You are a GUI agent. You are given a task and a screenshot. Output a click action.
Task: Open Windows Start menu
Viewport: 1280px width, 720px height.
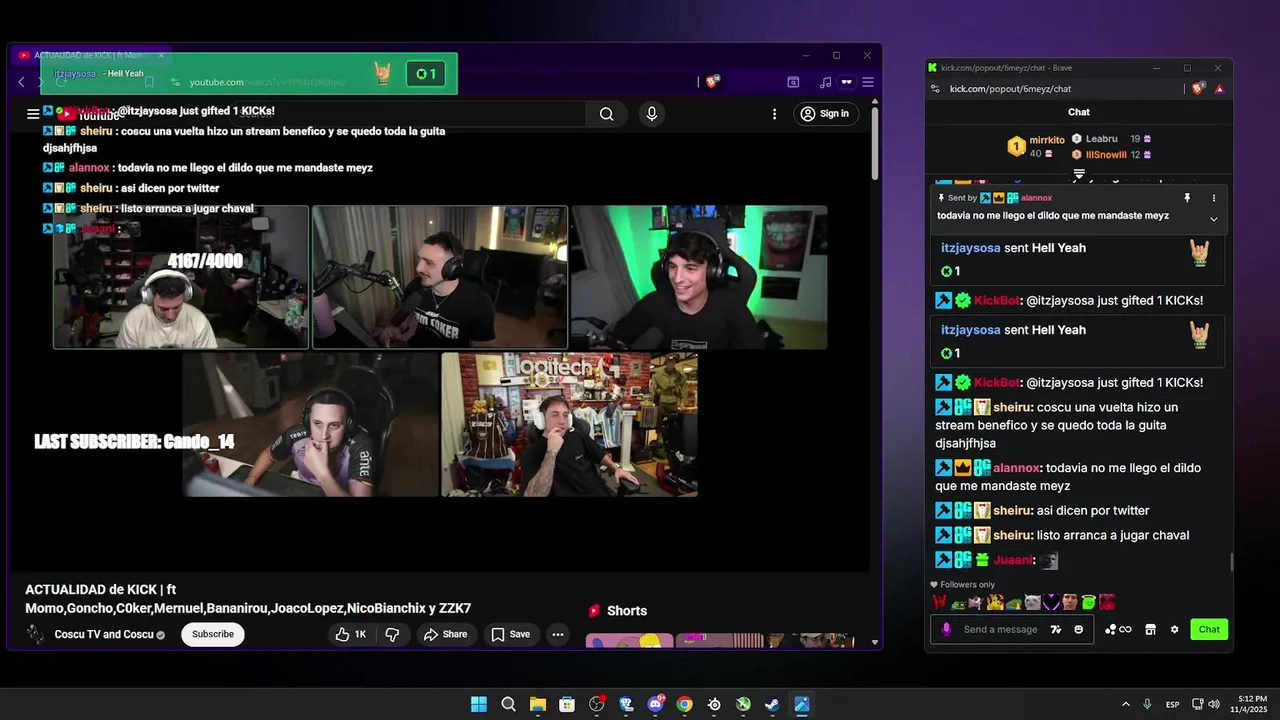pyautogui.click(x=479, y=704)
